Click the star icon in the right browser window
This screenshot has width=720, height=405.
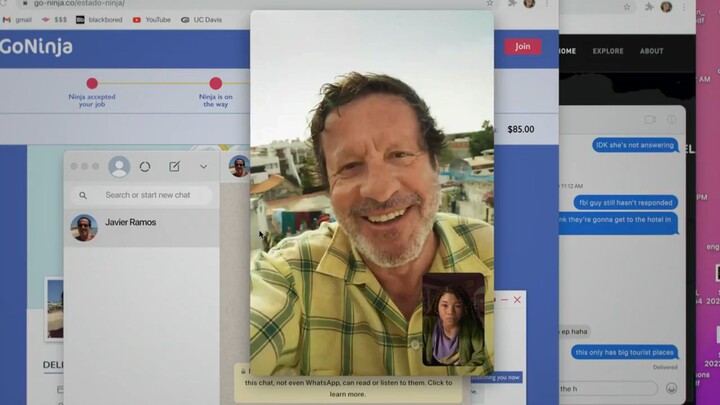coord(627,7)
